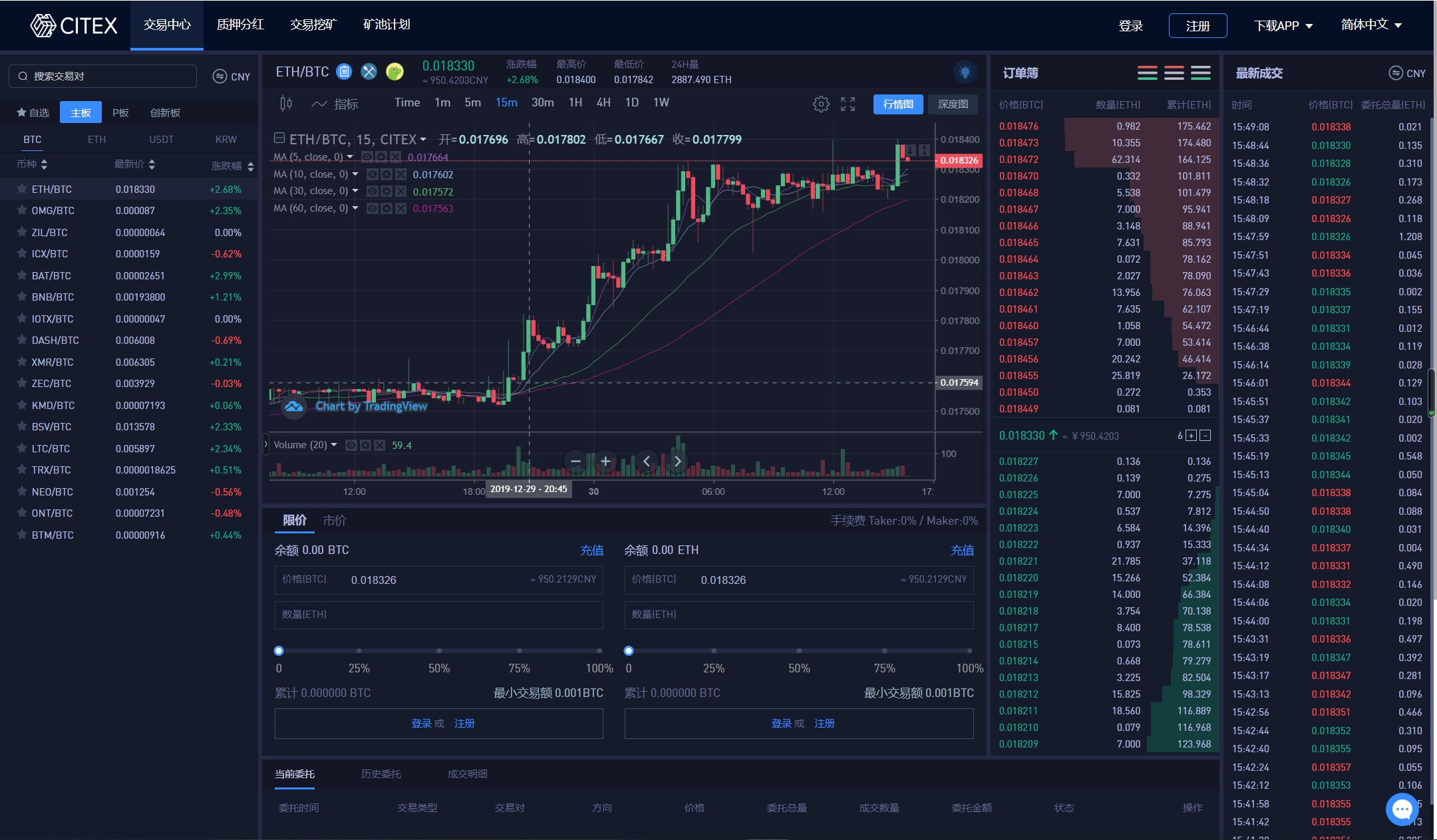Viewport: 1437px width, 840px height.
Task: Switch to USDT market tab
Action: click(x=161, y=140)
